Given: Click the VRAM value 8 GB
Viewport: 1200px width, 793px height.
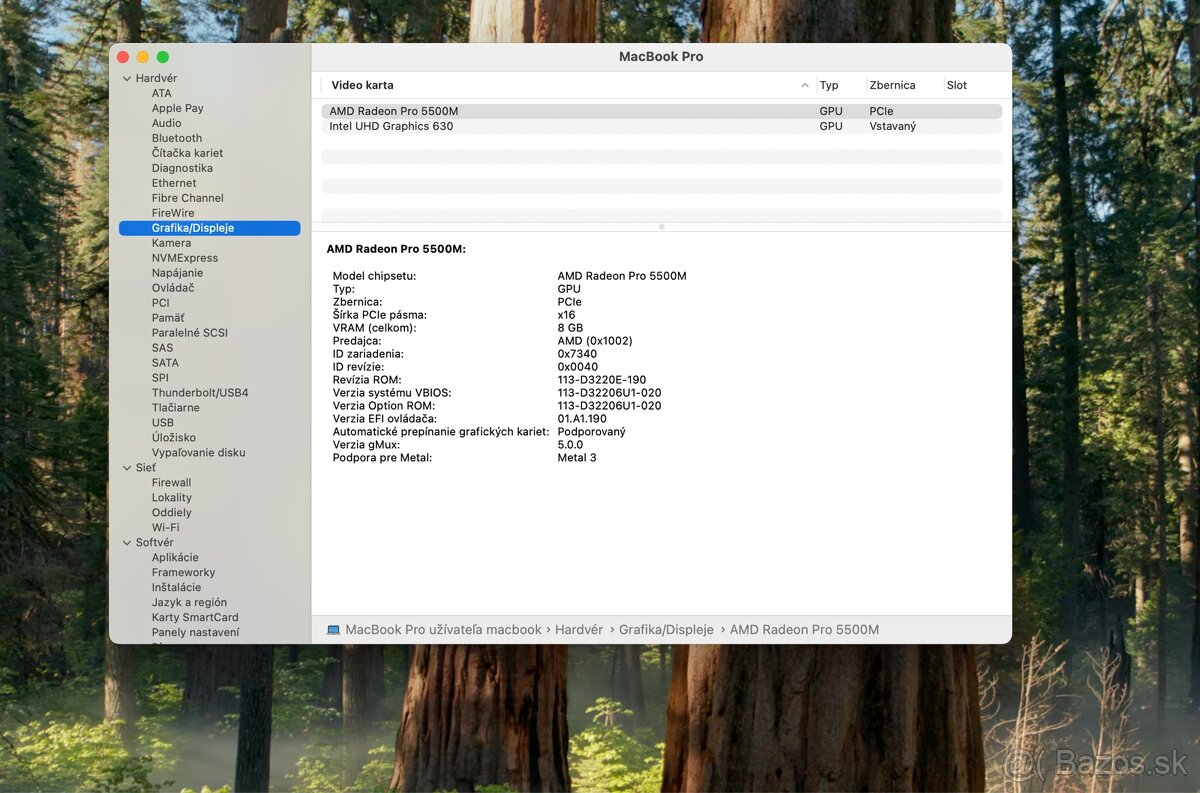Looking at the screenshot, I should 570,328.
